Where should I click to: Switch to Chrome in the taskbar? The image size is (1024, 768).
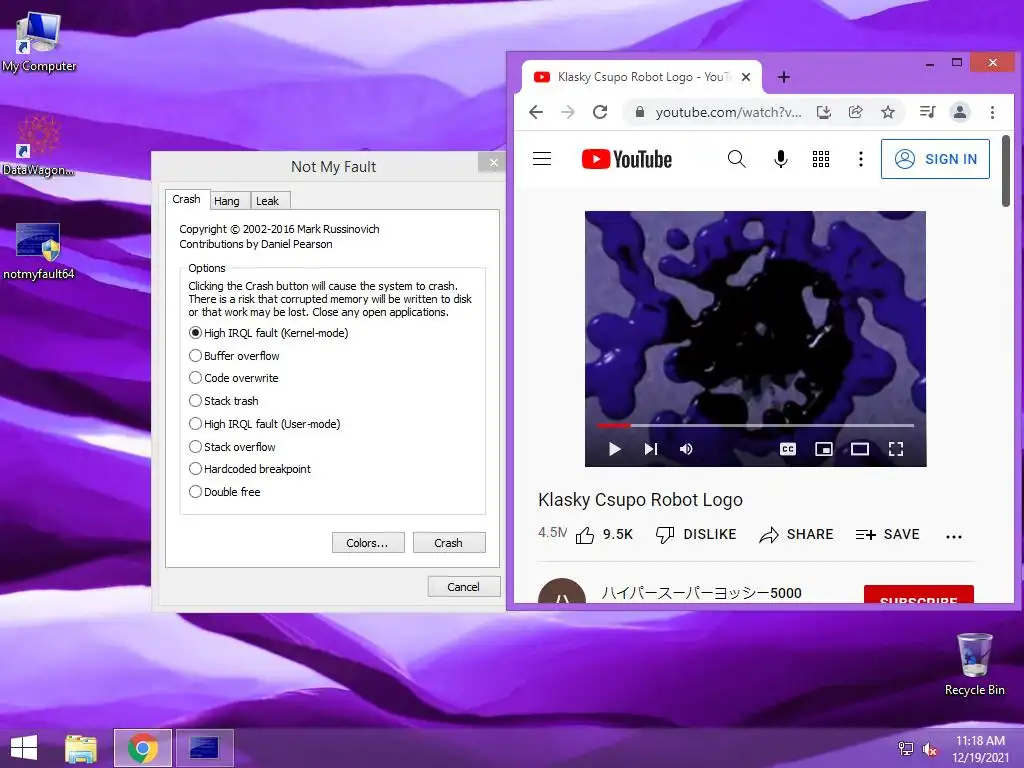[x=142, y=748]
